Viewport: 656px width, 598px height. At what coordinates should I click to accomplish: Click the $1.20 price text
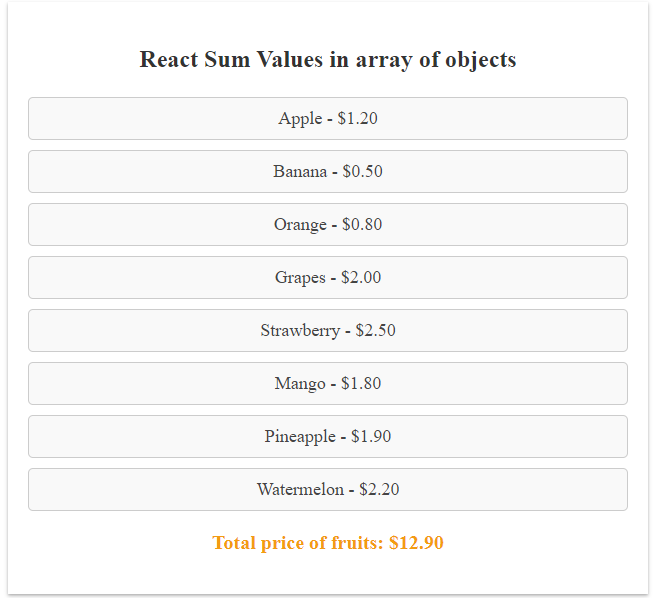pos(357,118)
